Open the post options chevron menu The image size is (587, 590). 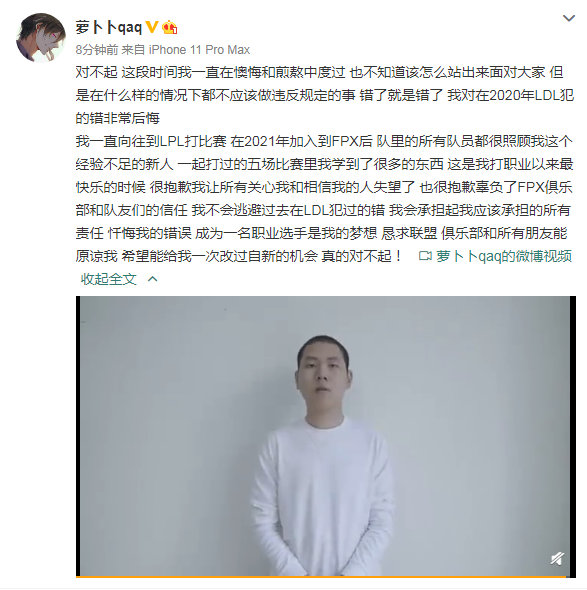(x=569, y=18)
